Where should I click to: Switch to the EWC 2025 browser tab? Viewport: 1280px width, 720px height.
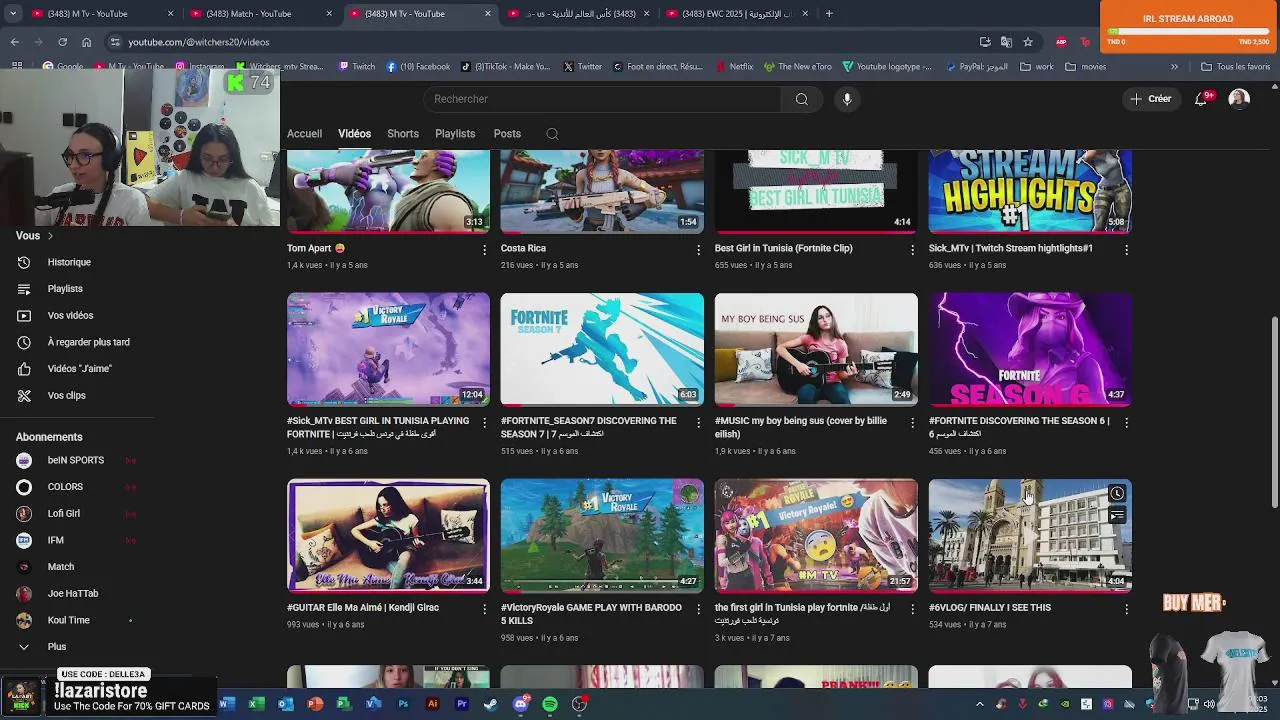[737, 14]
